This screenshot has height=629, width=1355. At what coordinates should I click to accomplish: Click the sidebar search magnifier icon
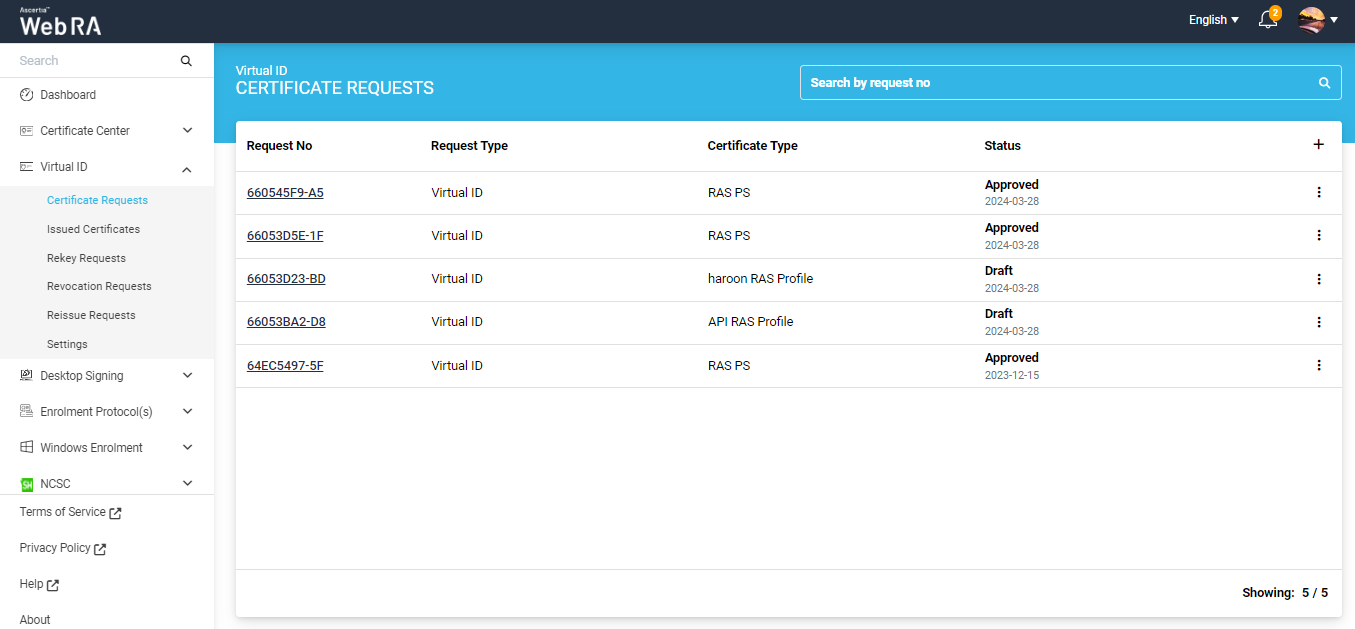point(186,61)
